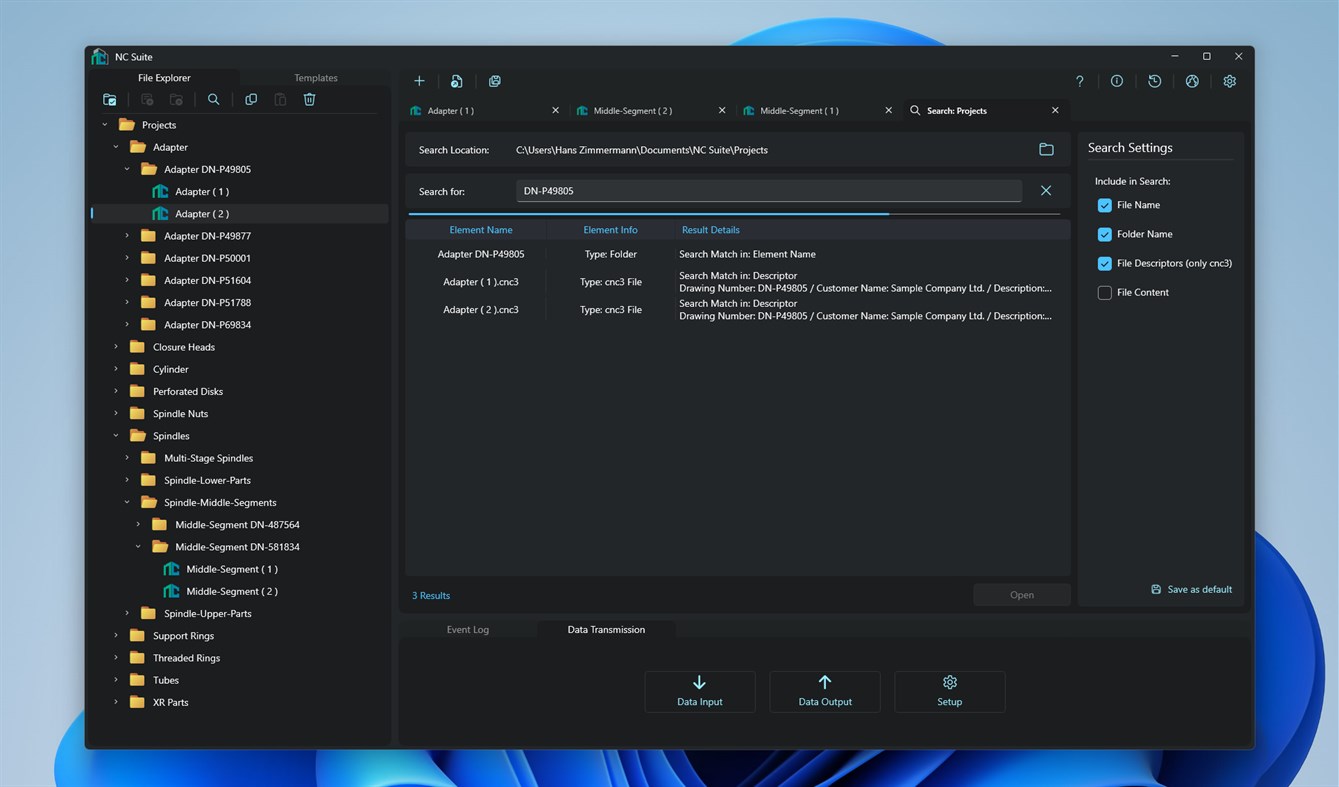This screenshot has height=787, width=1339.
Task: Click the history icon in the top-right toolbar
Action: coord(1154,81)
